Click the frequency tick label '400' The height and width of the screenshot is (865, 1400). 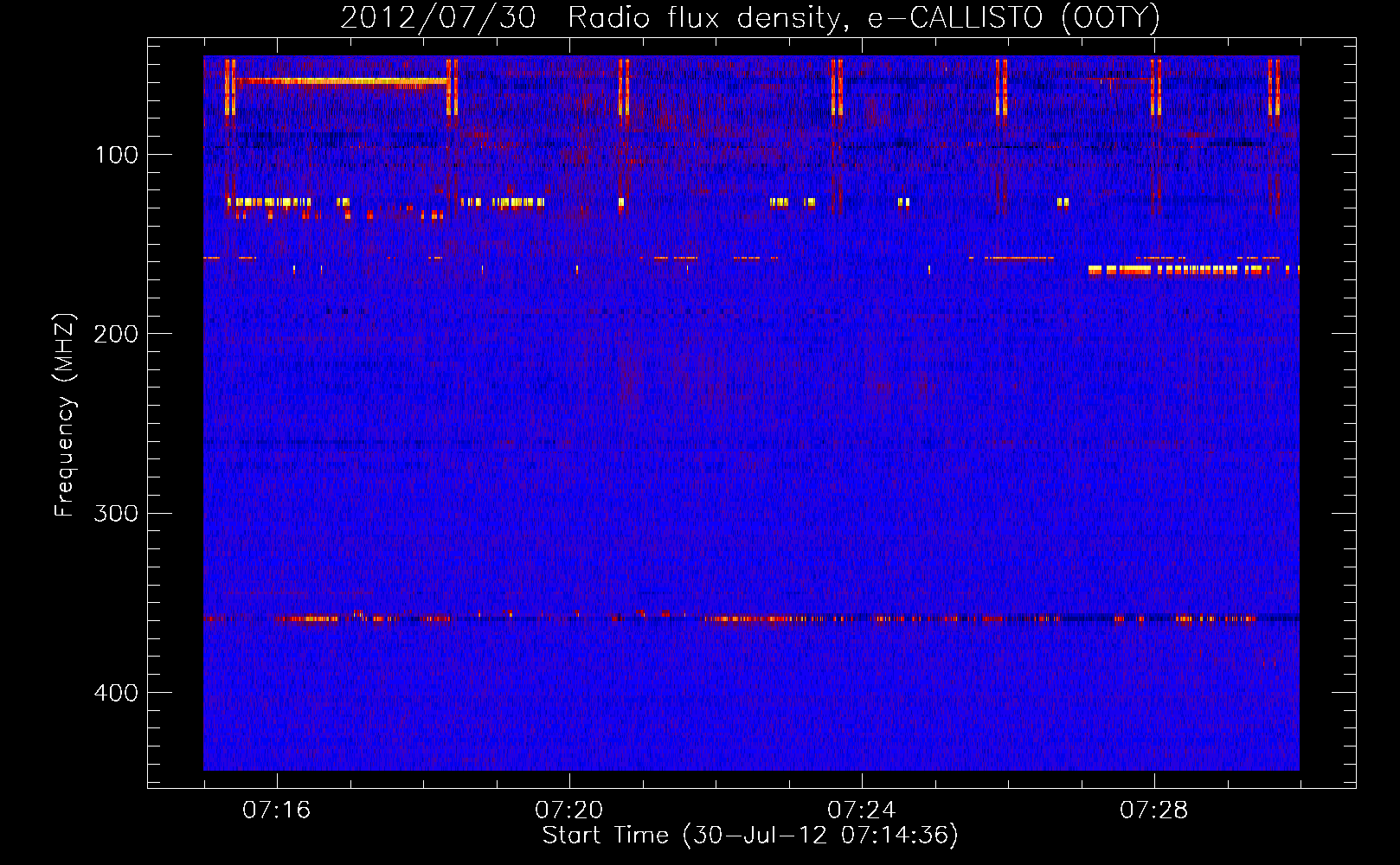click(116, 693)
